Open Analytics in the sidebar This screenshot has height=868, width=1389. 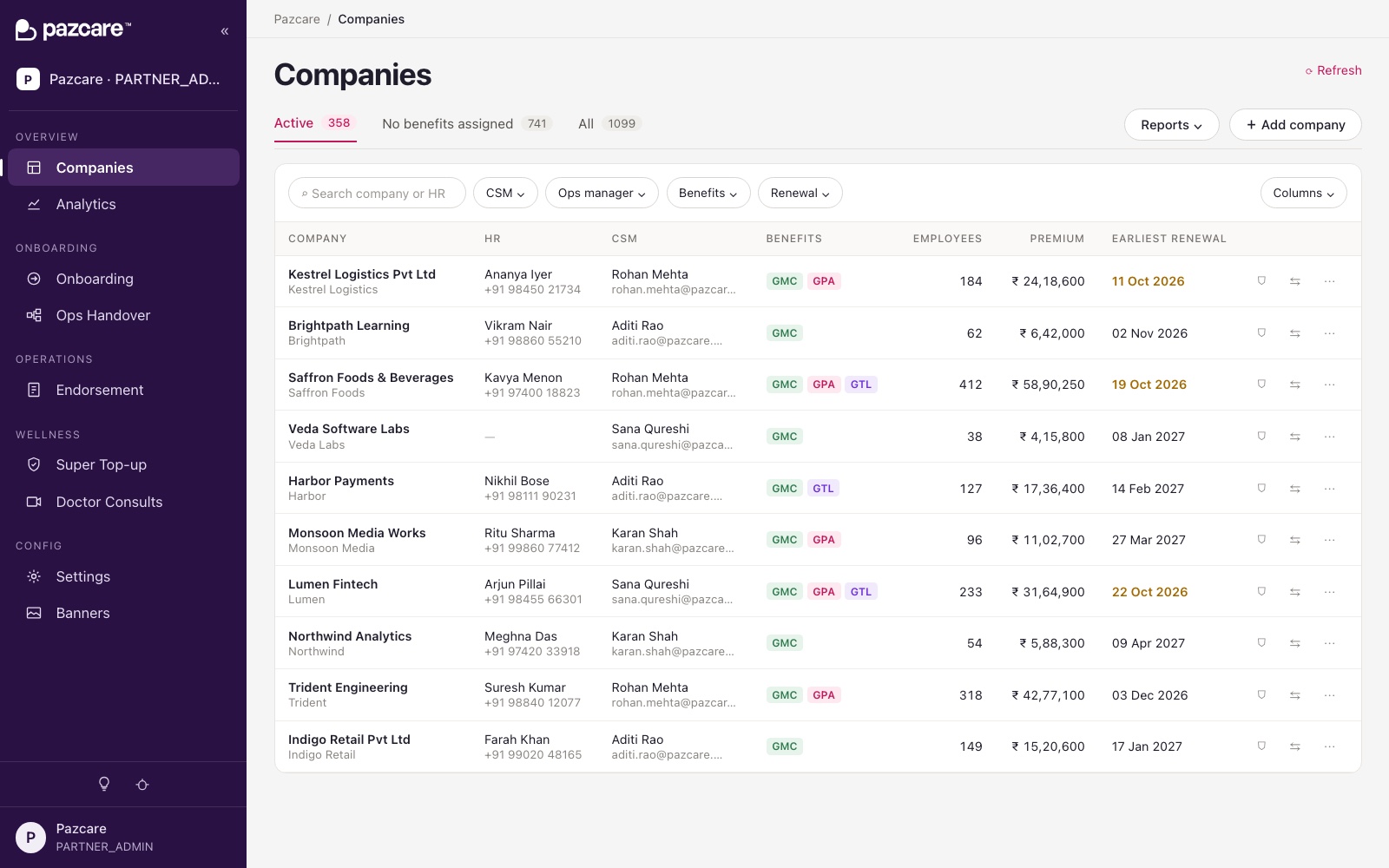(123, 204)
